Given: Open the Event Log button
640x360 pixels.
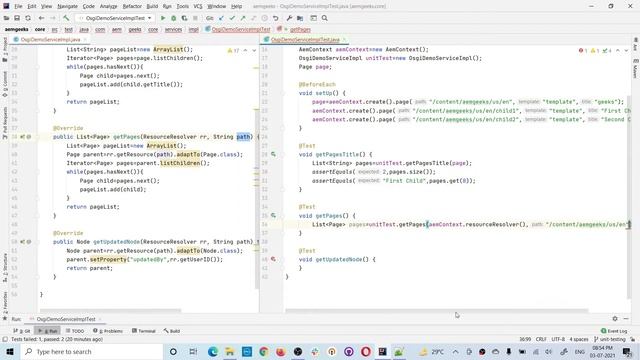Looking at the screenshot, I should pos(614,331).
